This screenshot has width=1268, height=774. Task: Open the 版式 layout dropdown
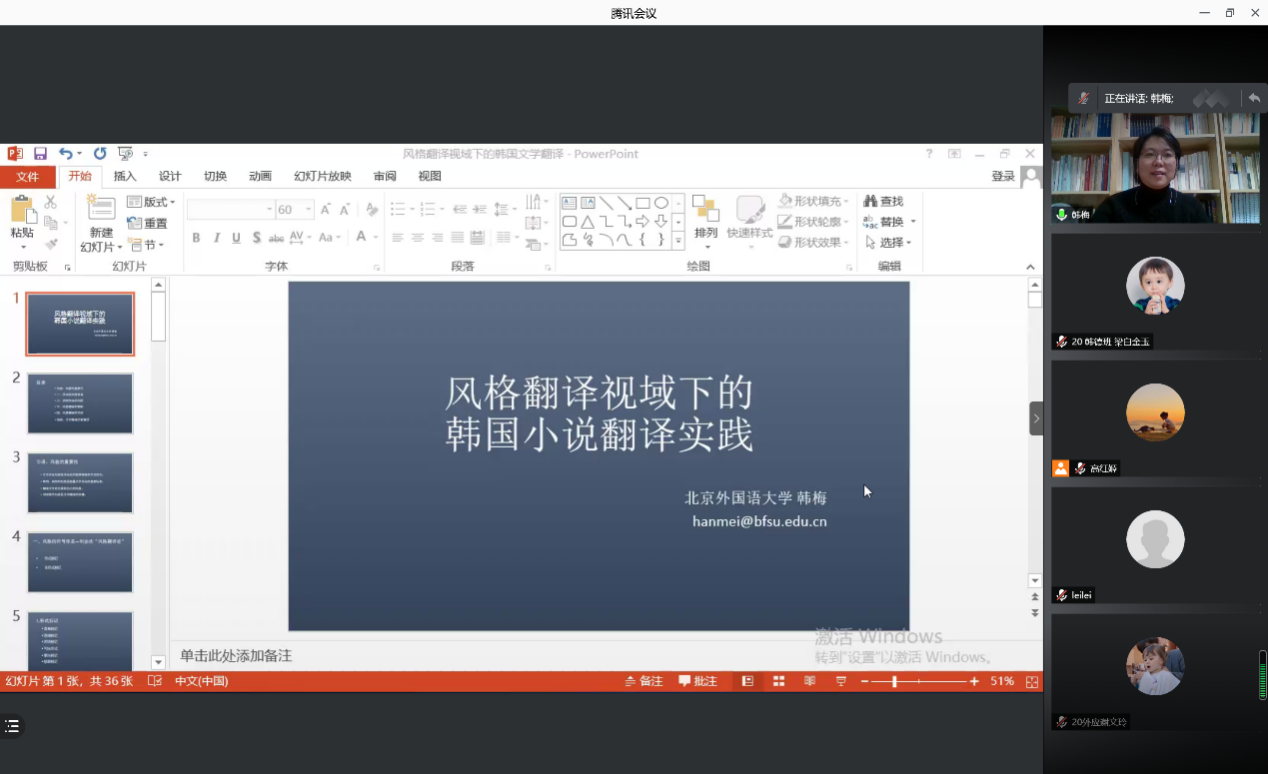point(152,202)
